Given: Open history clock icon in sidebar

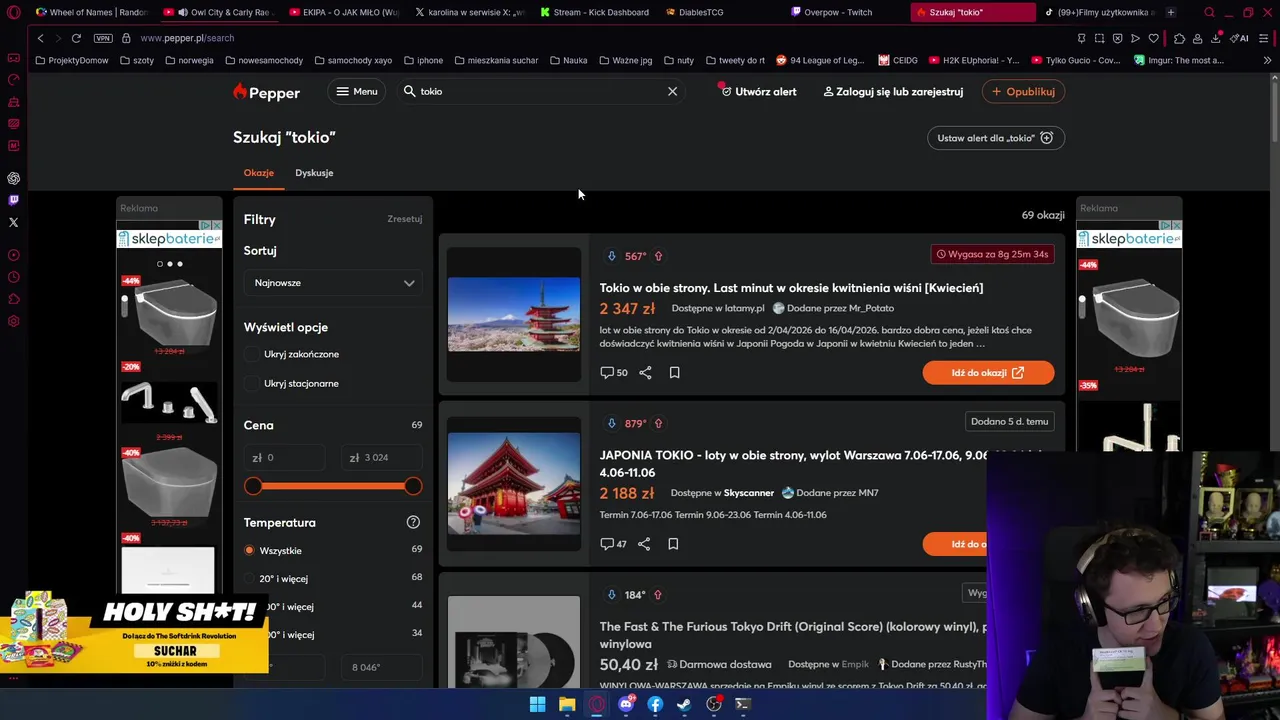Looking at the screenshot, I should point(13,277).
